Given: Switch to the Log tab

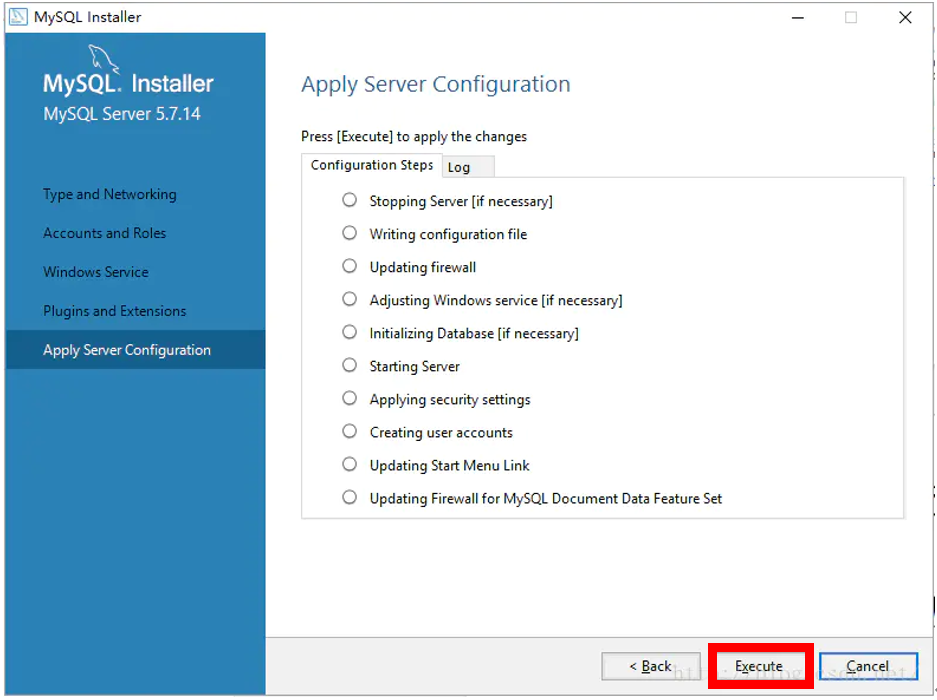Looking at the screenshot, I should click(x=466, y=166).
